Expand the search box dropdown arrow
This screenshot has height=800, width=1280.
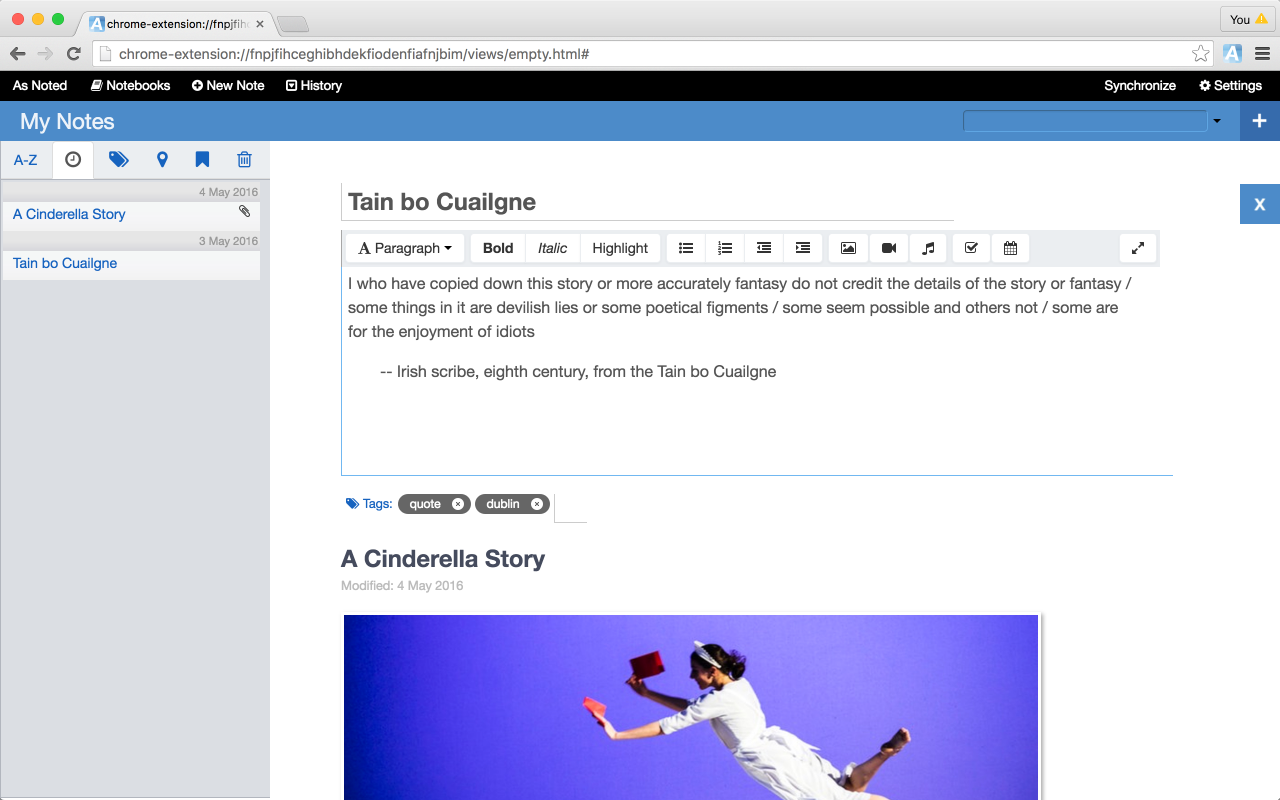pyautogui.click(x=1217, y=121)
